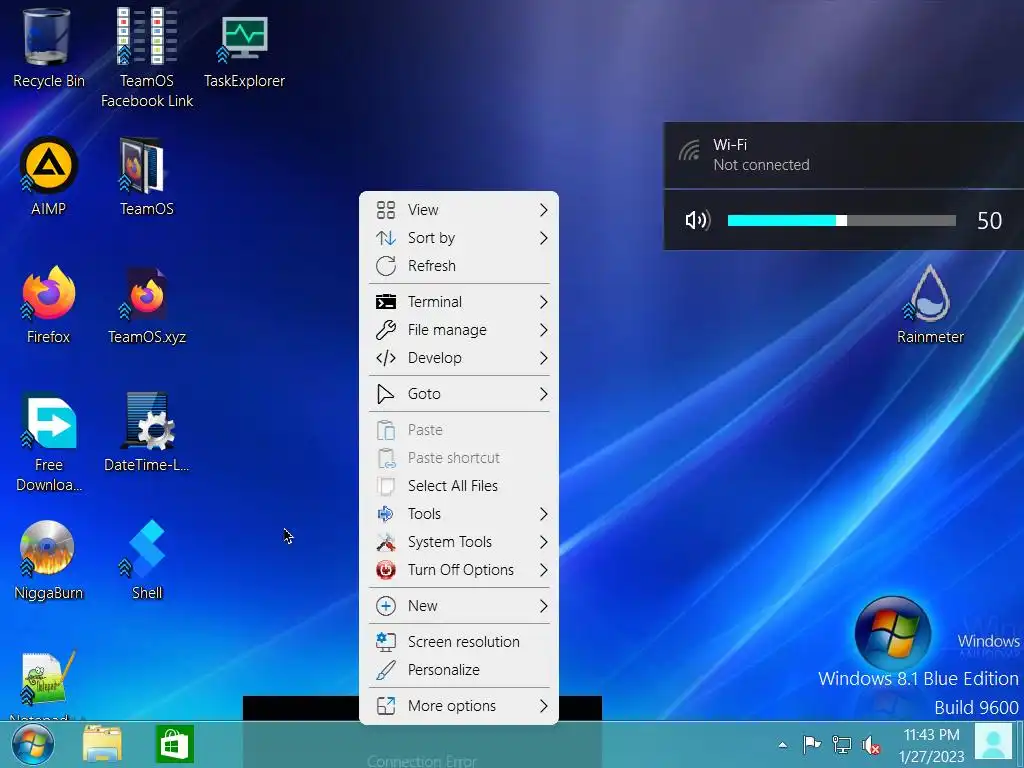Click the Action Center flag tray icon
Viewport: 1024px width, 768px height.
811,744
